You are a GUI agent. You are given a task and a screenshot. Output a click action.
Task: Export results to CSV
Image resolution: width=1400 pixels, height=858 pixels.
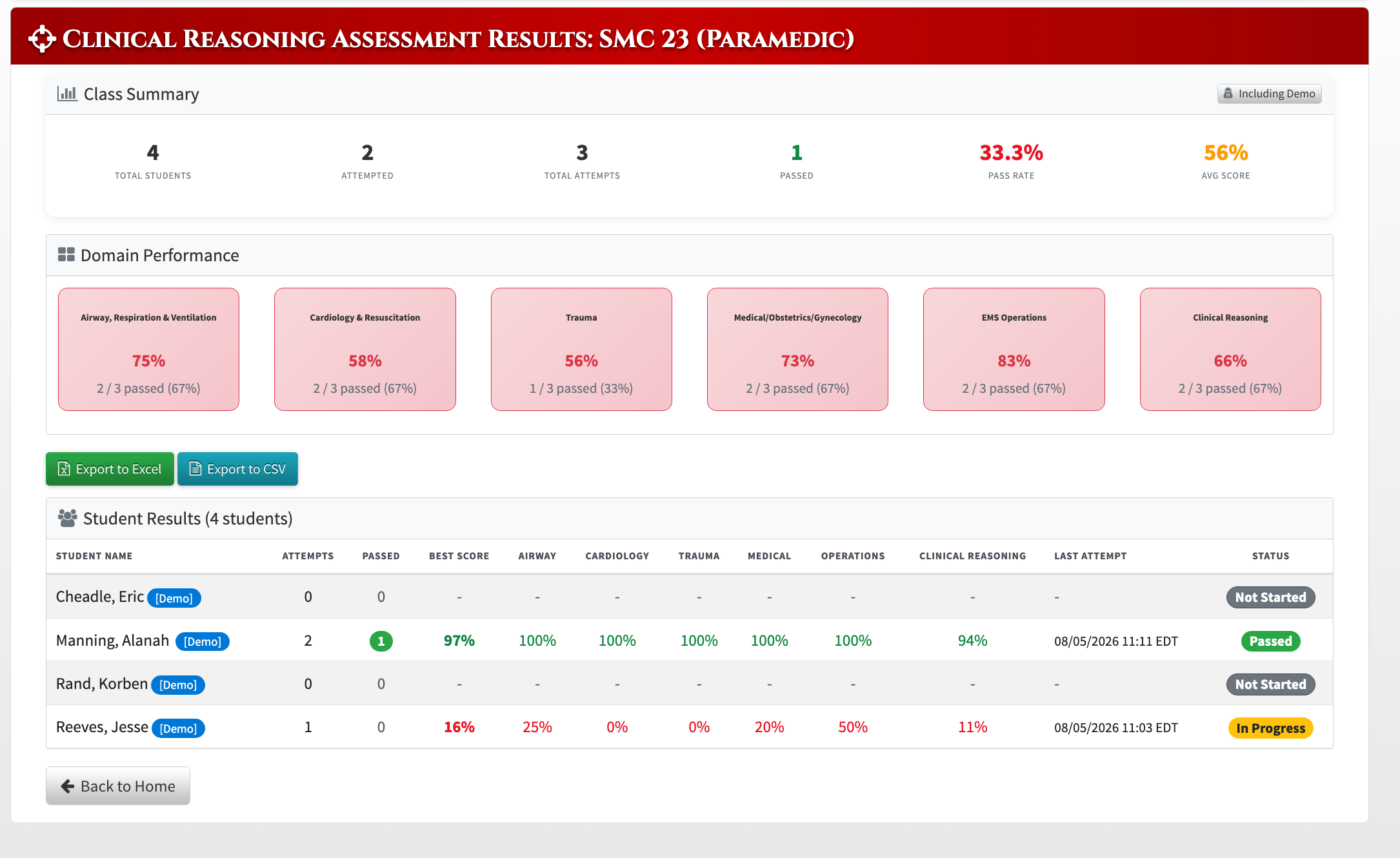(237, 469)
